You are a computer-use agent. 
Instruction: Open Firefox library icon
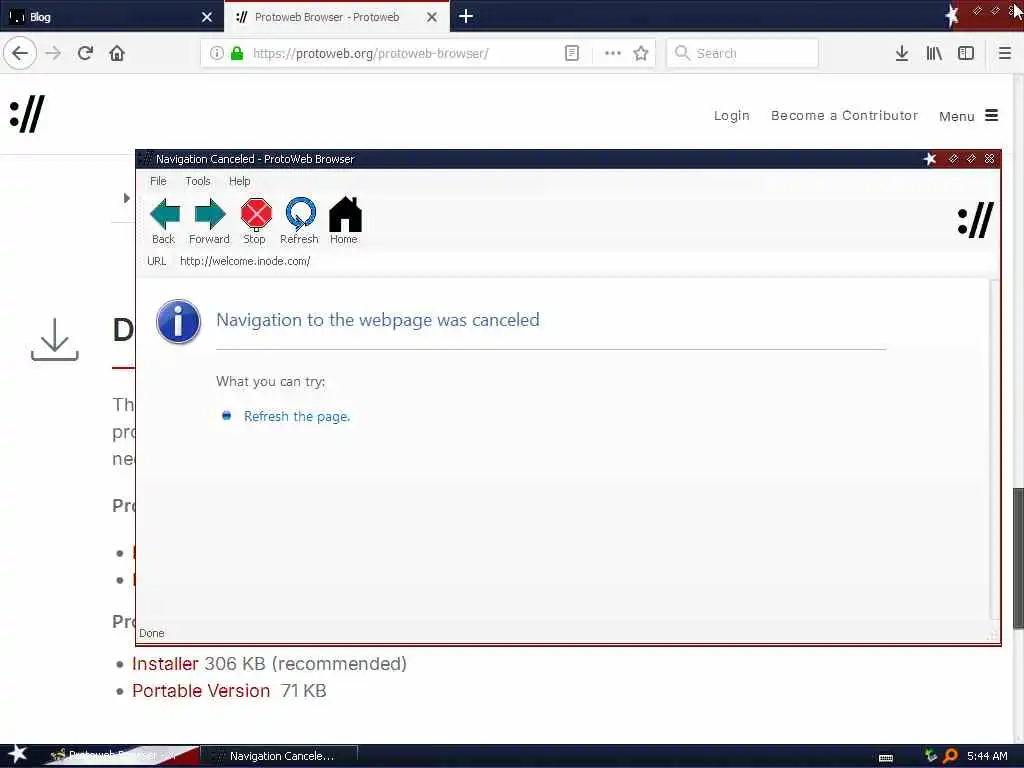934,53
